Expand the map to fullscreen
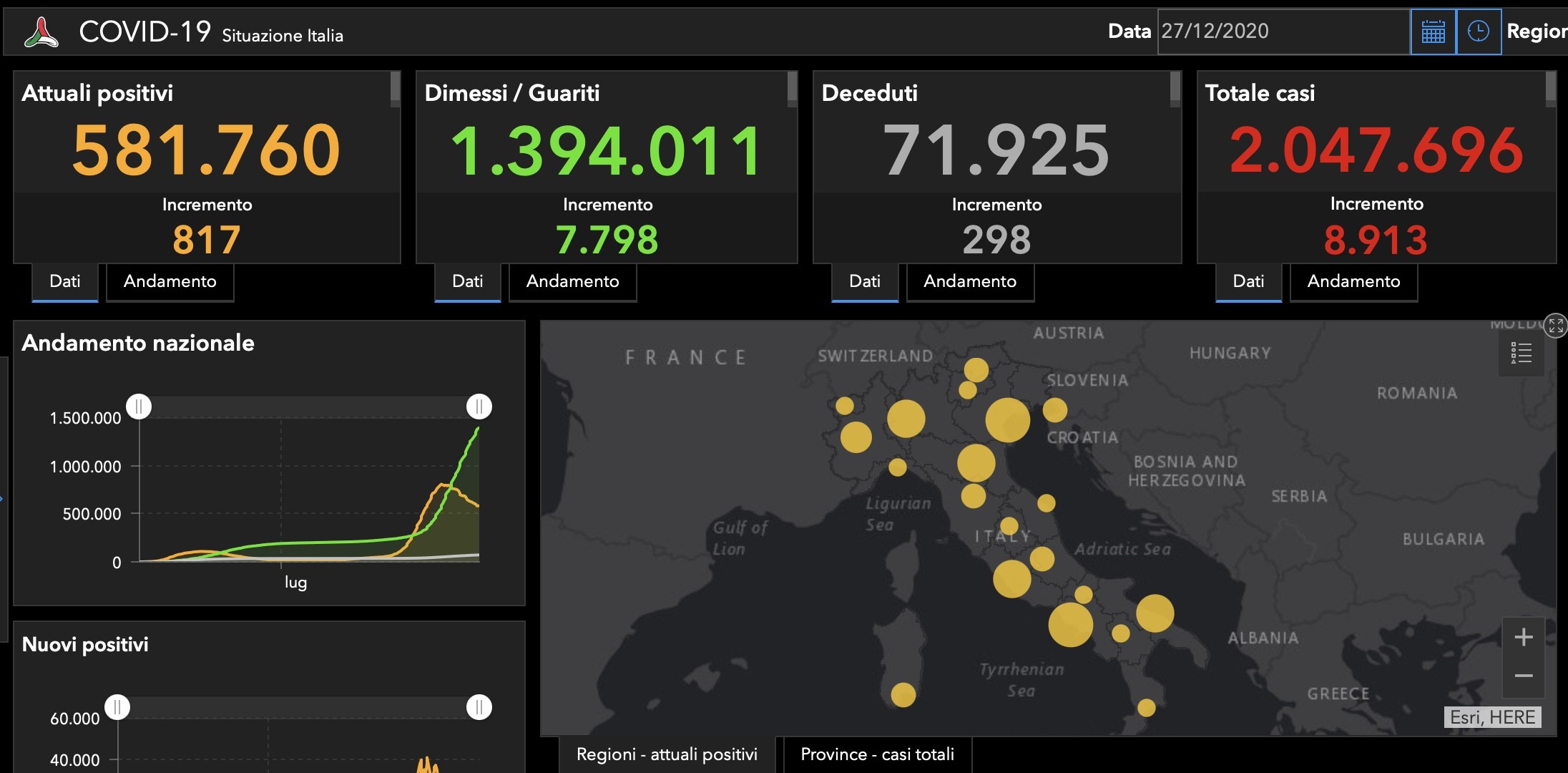 pyautogui.click(x=1556, y=326)
